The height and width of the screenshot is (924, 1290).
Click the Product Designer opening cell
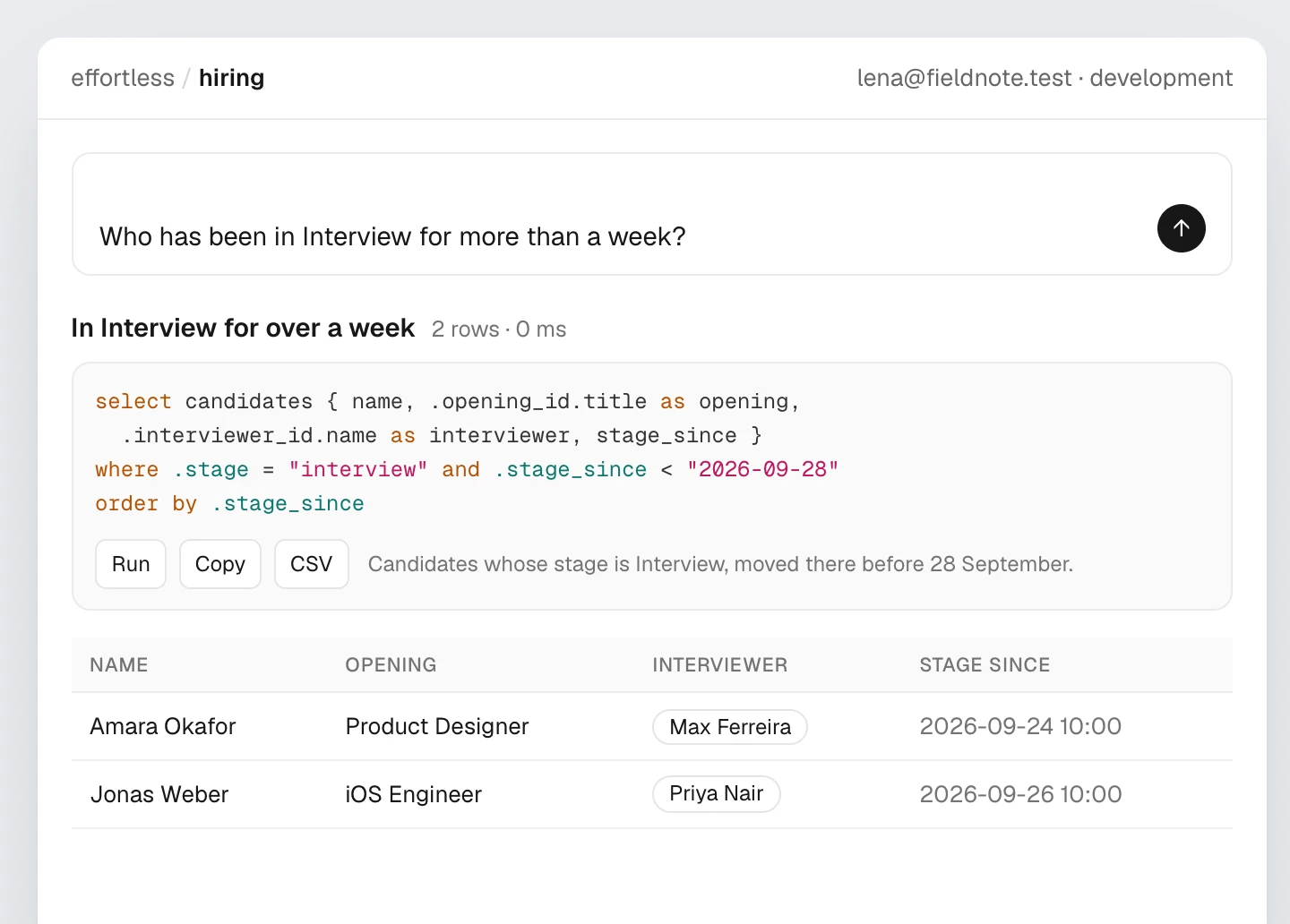pos(437,726)
